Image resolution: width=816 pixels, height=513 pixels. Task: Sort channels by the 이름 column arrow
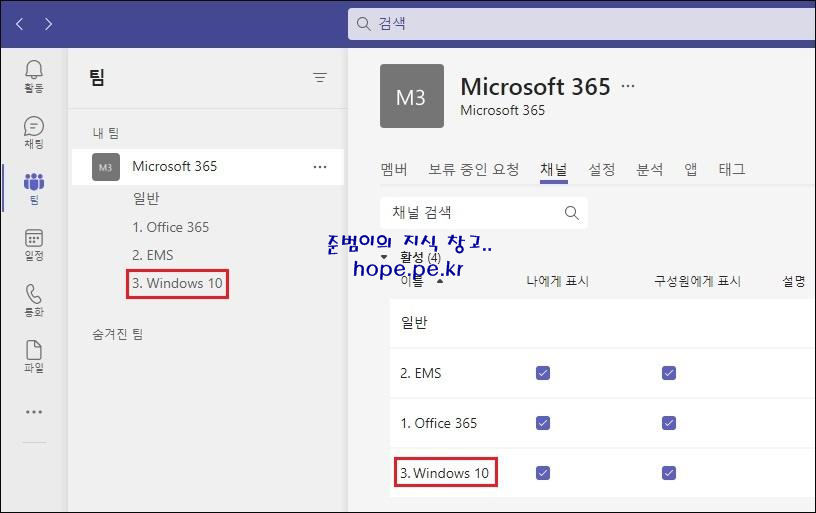pyautogui.click(x=440, y=281)
